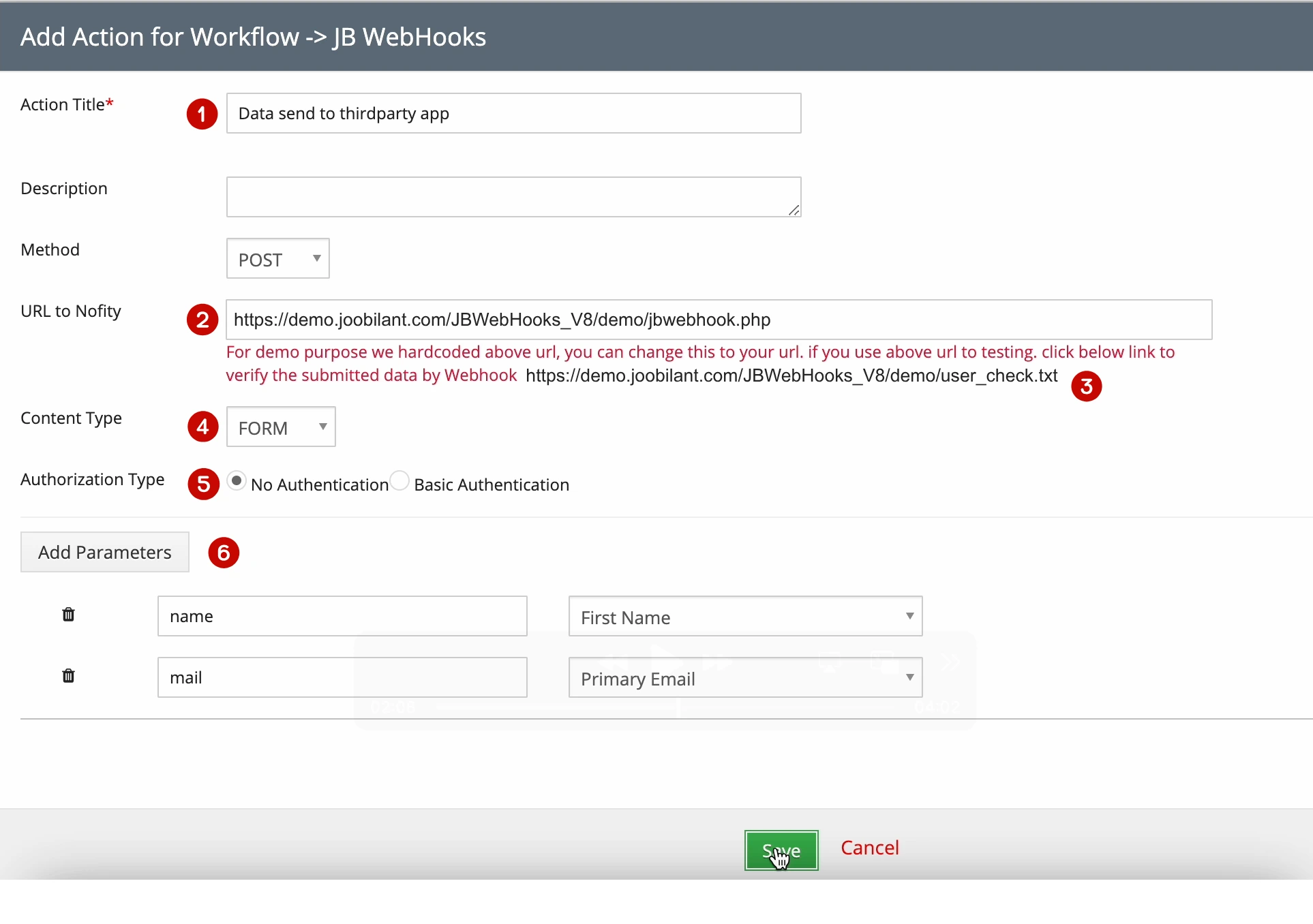The width and height of the screenshot is (1313, 924).
Task: Click the red number 3 badge
Action: coord(1086,386)
